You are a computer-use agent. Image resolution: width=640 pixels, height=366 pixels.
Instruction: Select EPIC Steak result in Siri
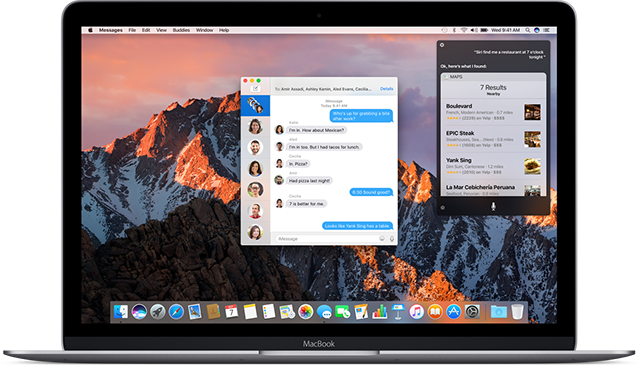click(x=493, y=139)
